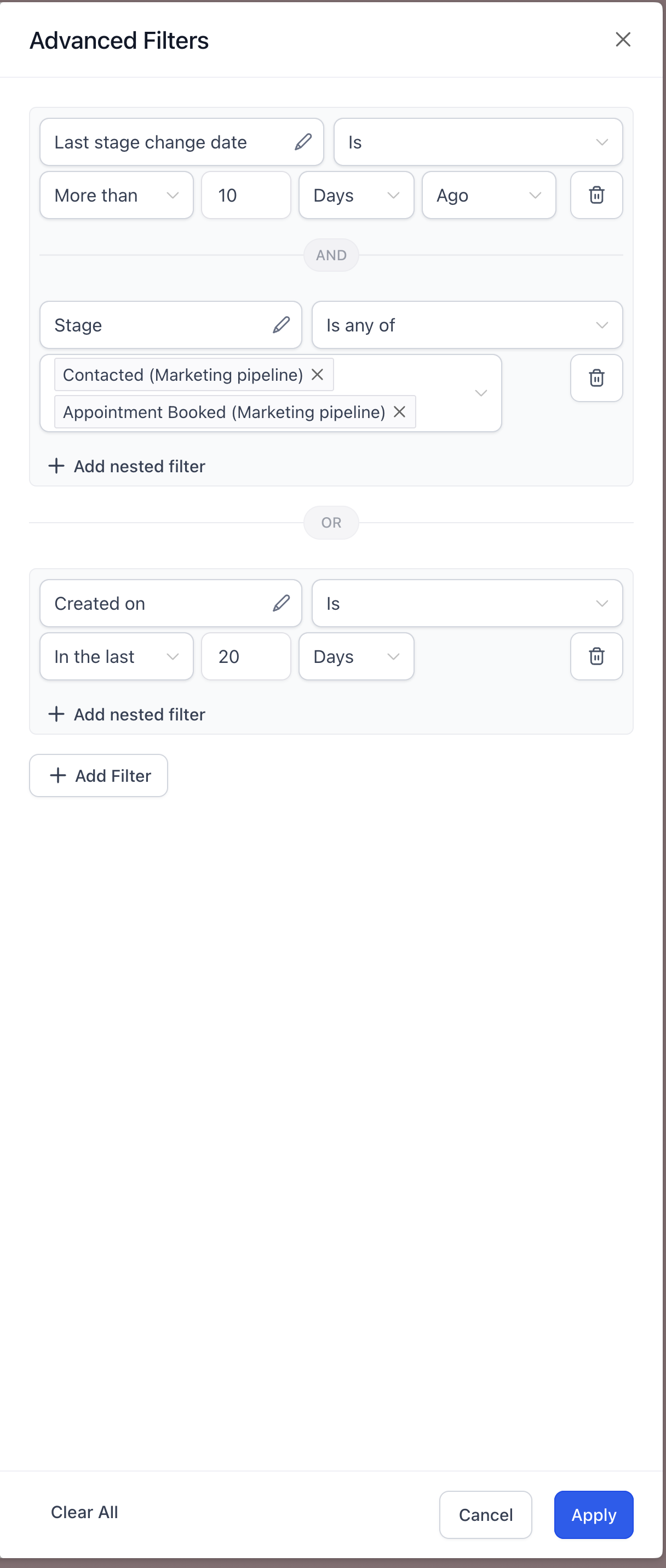Apply the filters
Image resolution: width=666 pixels, height=1568 pixels.
point(594,1514)
